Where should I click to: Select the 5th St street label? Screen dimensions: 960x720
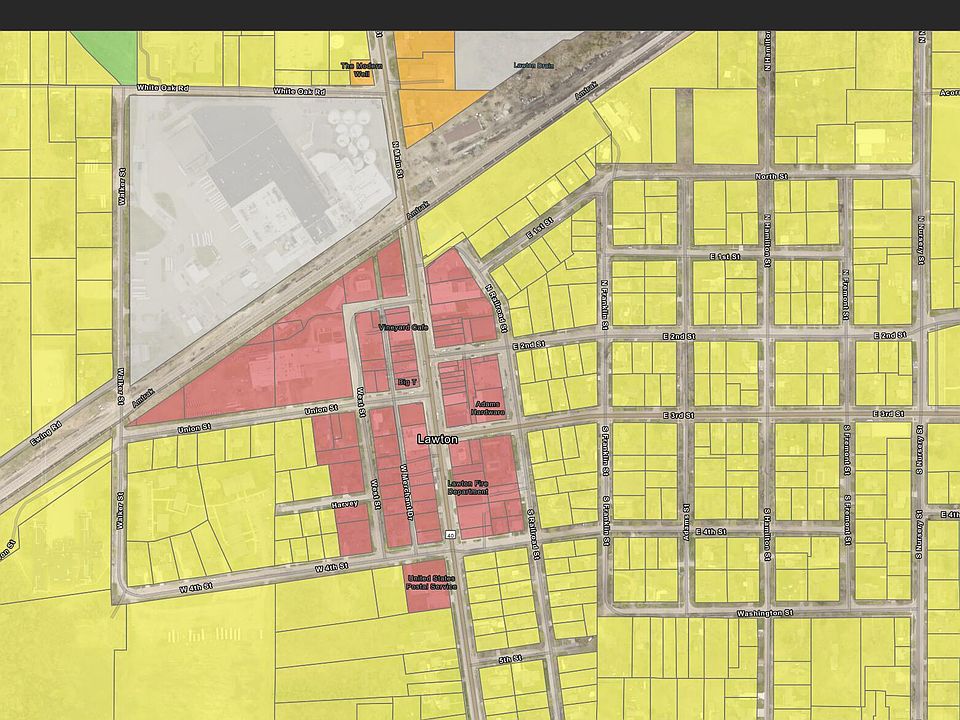point(509,659)
